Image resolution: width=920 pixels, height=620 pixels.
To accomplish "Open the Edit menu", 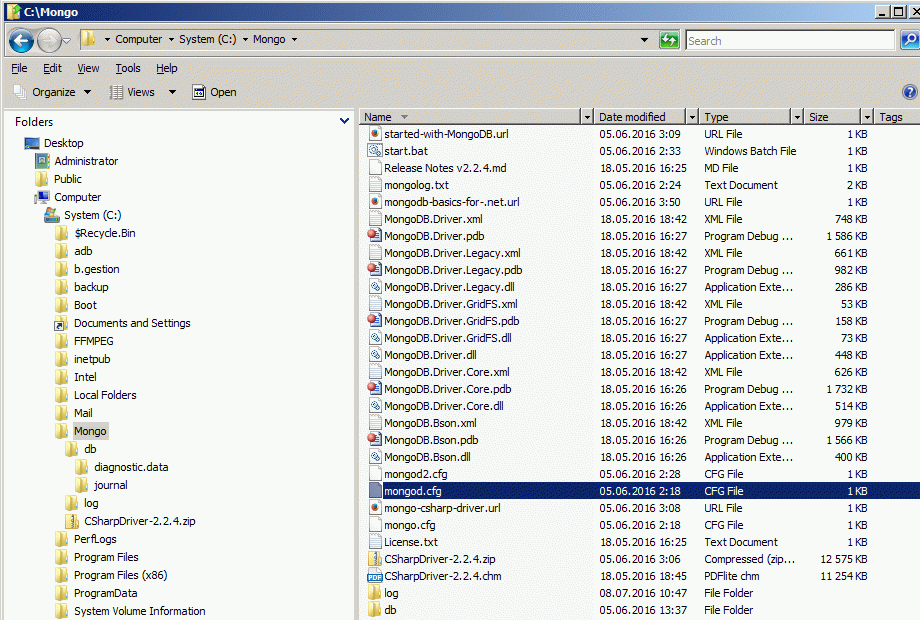I will point(52,68).
